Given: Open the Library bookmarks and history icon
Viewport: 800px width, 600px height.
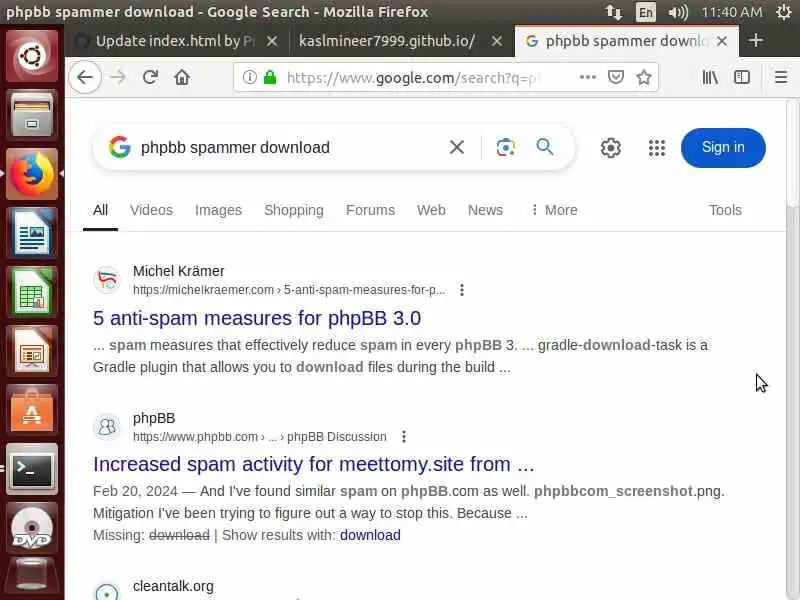Looking at the screenshot, I should [710, 78].
